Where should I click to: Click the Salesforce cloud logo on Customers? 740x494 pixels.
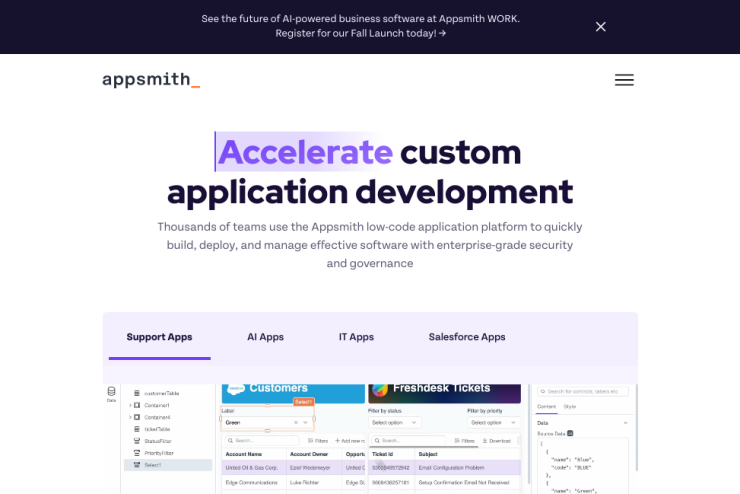pos(235,389)
